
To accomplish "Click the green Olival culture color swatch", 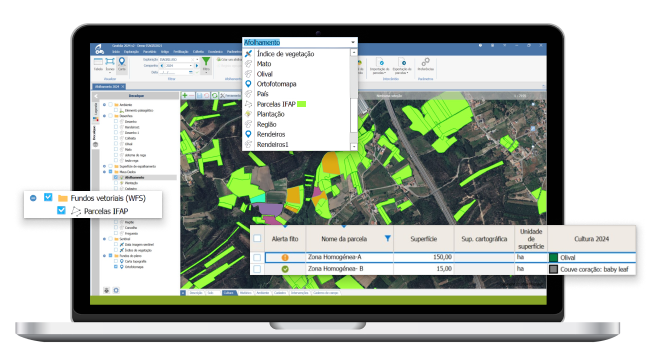I will (554, 258).
